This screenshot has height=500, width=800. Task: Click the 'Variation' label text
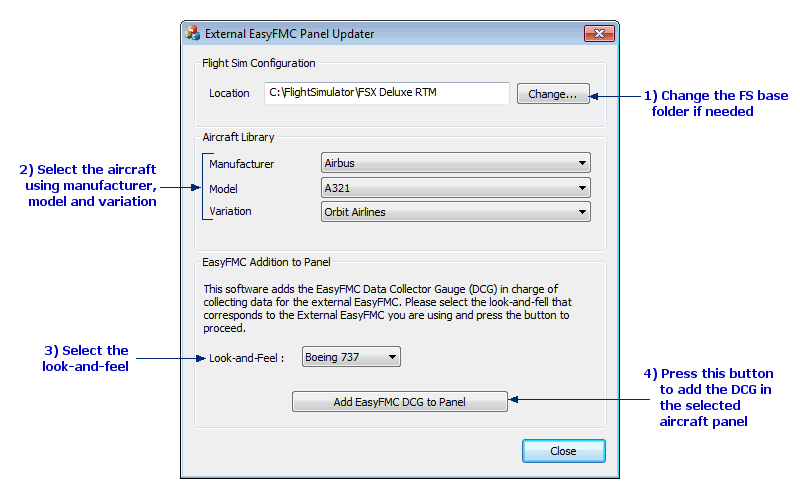point(230,211)
